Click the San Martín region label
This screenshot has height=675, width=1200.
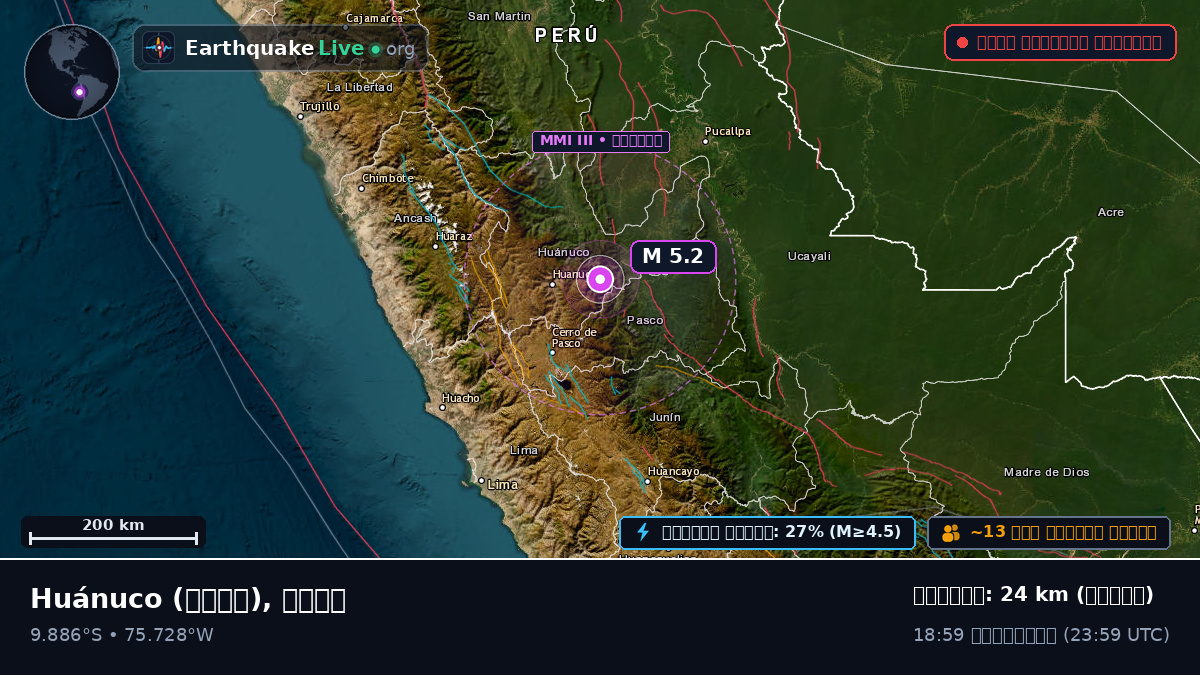(x=500, y=16)
